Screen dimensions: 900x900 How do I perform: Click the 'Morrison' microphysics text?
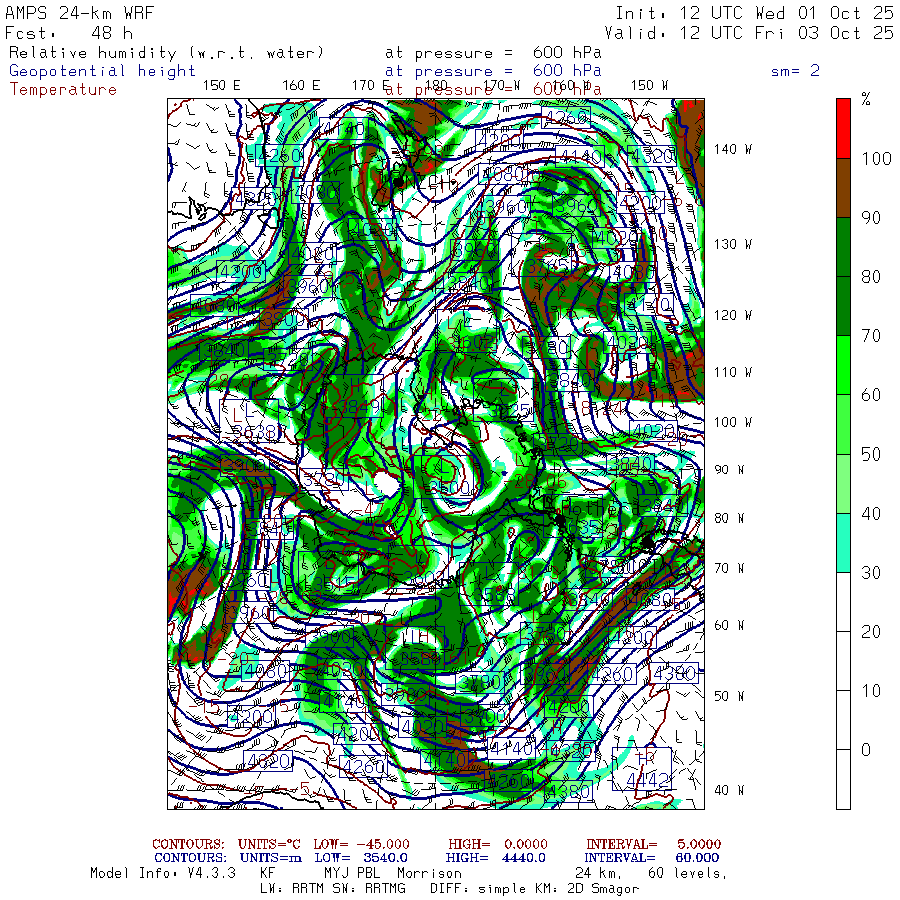click(x=429, y=874)
